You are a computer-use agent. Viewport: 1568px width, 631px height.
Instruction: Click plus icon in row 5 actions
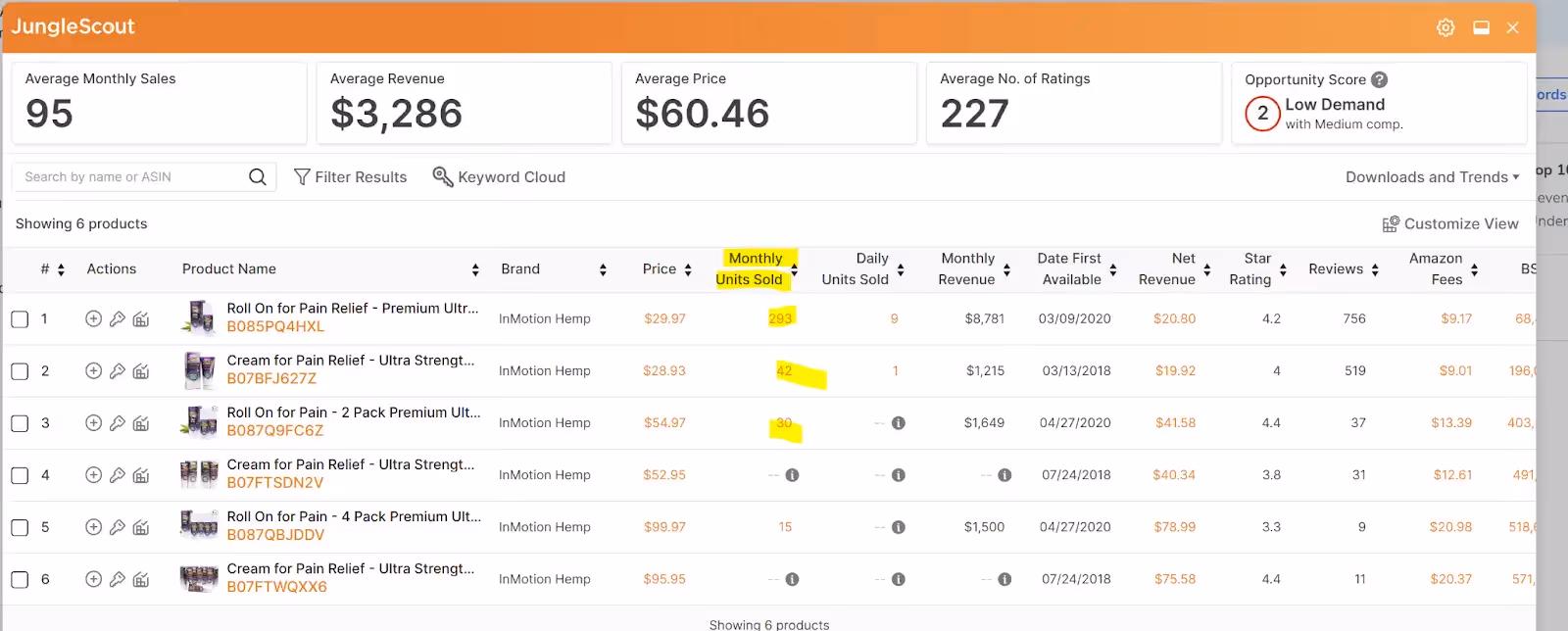coord(93,526)
